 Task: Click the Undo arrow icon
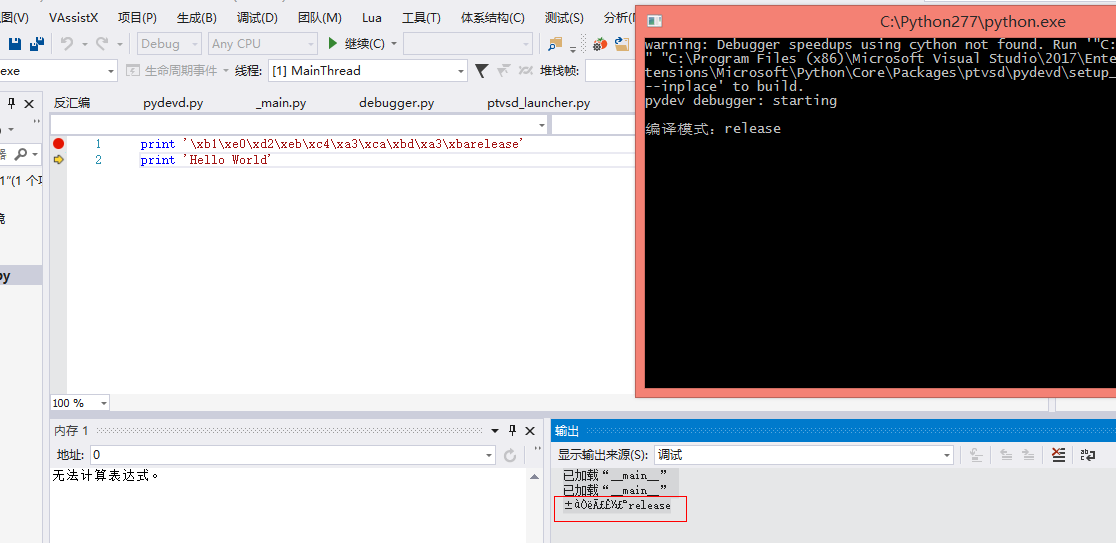[x=67, y=44]
